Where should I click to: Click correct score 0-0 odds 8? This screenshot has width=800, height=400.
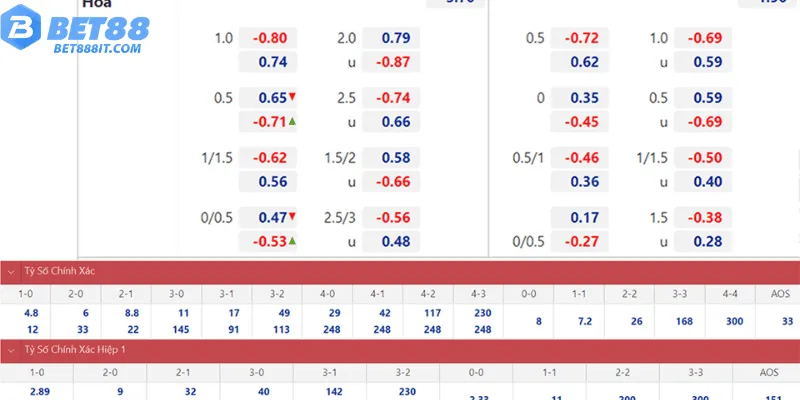point(539,321)
